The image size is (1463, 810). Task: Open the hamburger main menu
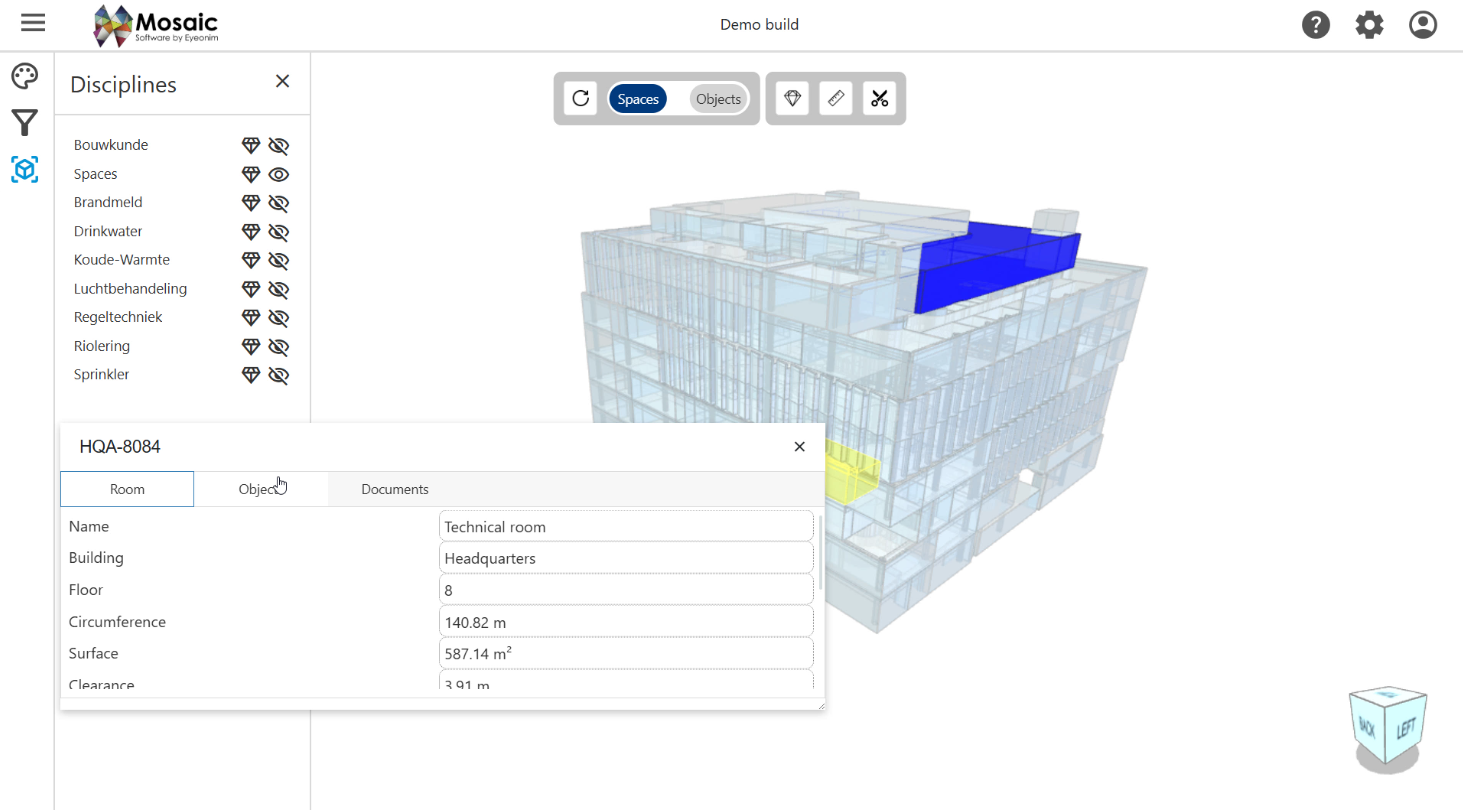coord(33,22)
